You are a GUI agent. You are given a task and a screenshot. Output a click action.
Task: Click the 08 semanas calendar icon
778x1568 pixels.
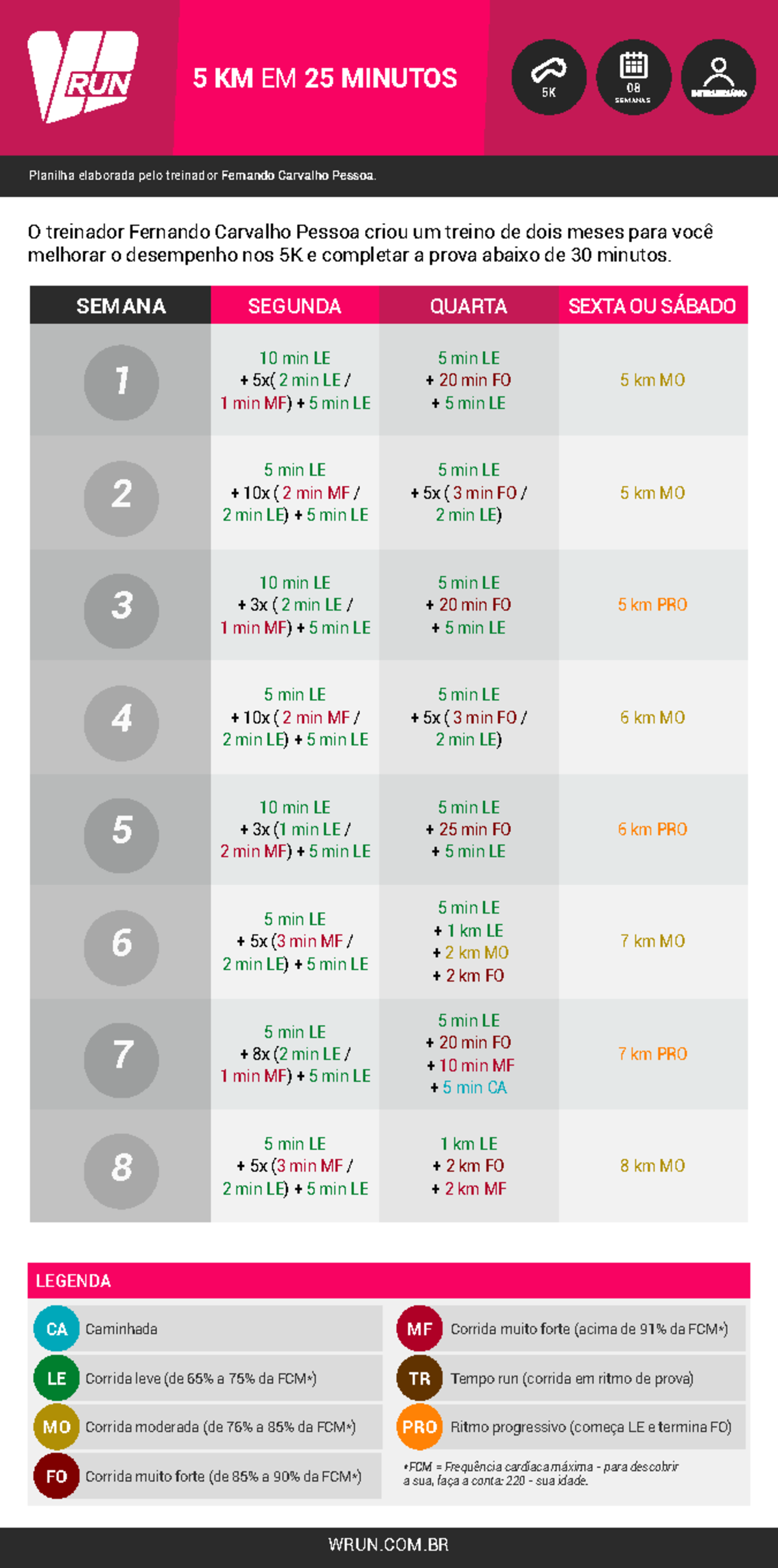[633, 77]
